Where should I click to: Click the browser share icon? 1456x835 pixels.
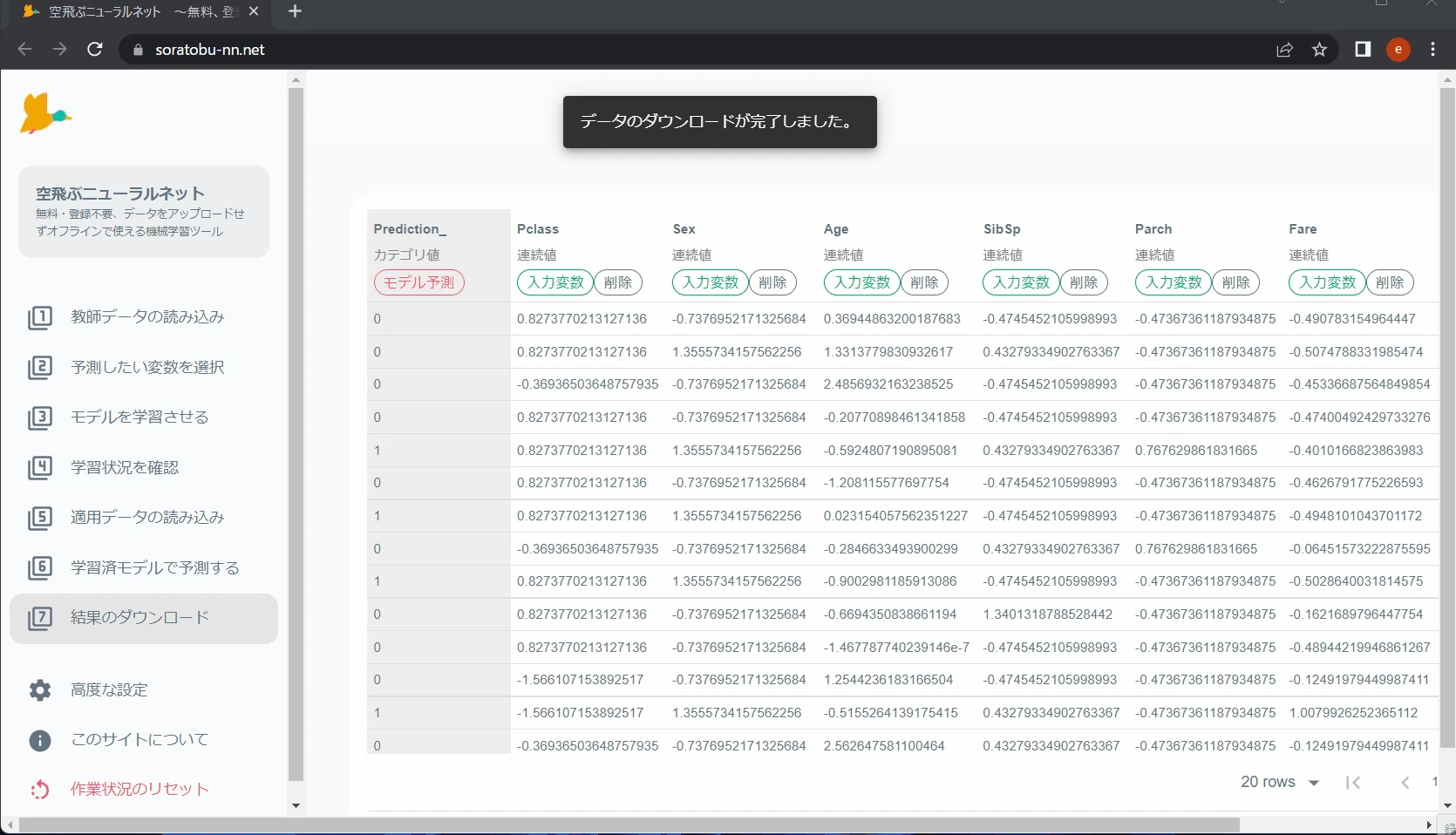click(1284, 50)
